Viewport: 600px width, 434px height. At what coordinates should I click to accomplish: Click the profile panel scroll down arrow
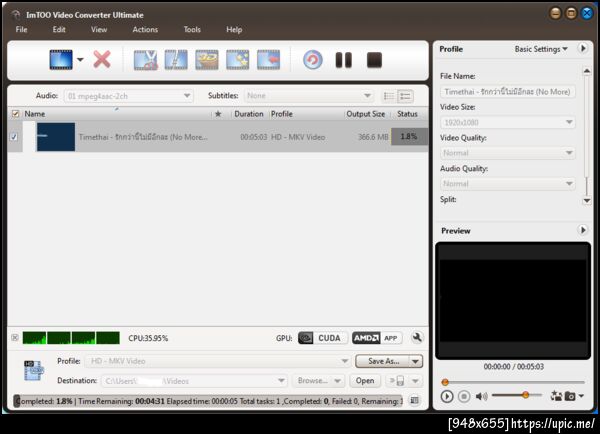tap(587, 201)
